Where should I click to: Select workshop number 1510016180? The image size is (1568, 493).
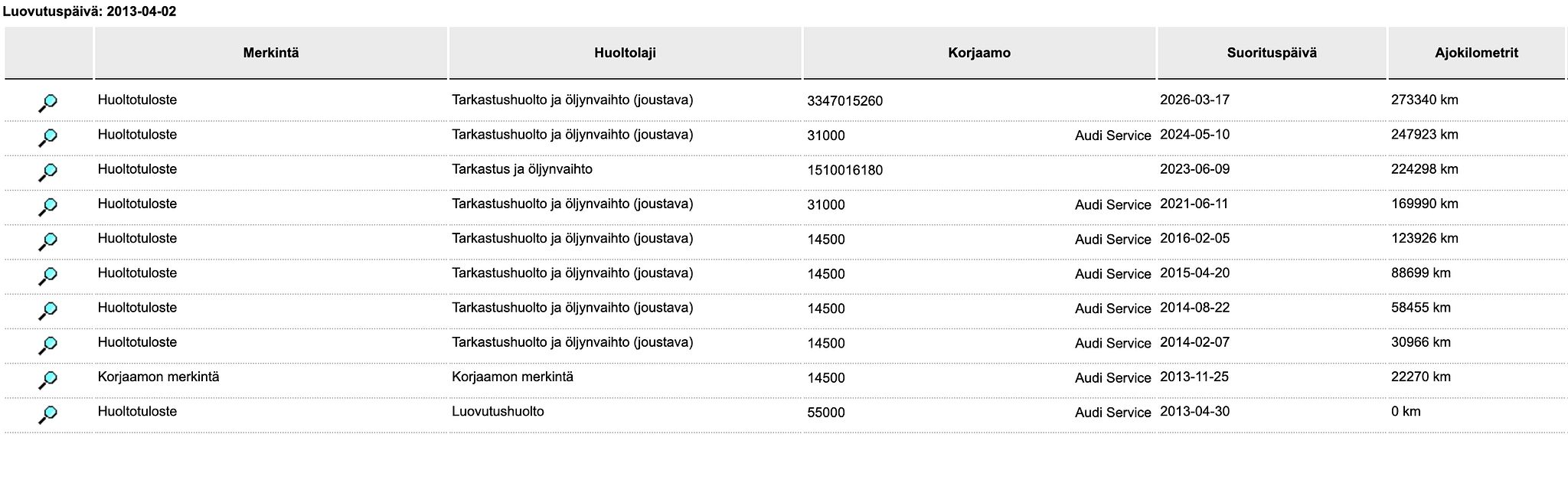click(x=844, y=170)
